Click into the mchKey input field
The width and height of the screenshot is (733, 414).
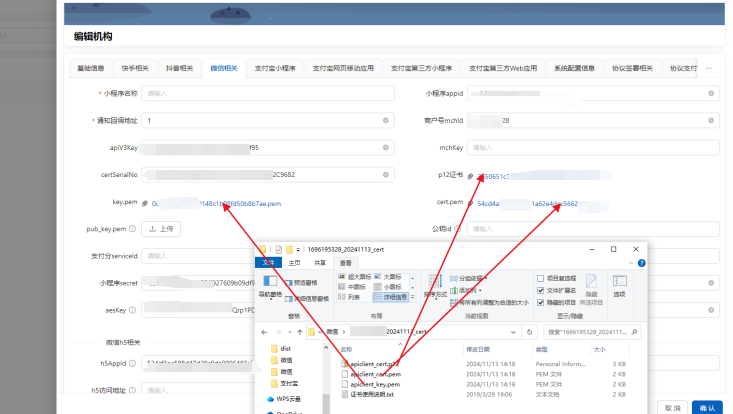point(593,148)
